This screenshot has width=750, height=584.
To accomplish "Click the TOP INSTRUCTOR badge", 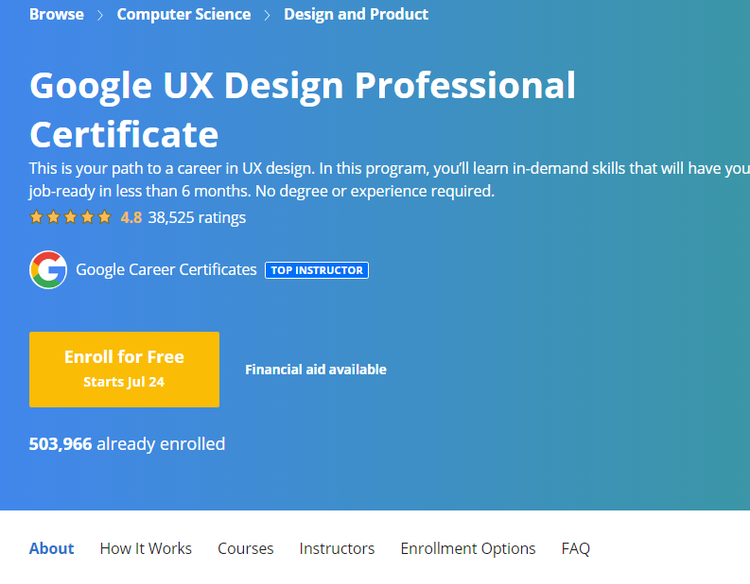I will (x=317, y=270).
